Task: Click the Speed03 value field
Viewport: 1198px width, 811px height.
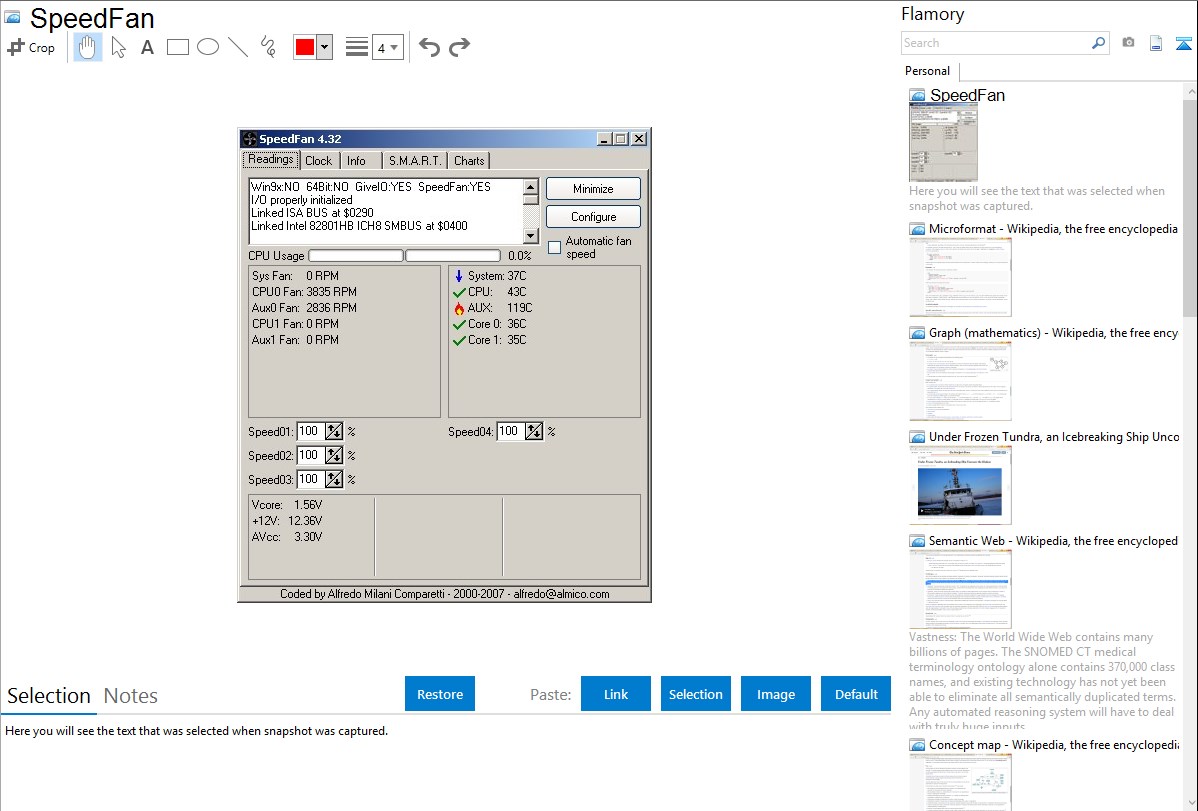Action: 310,479
